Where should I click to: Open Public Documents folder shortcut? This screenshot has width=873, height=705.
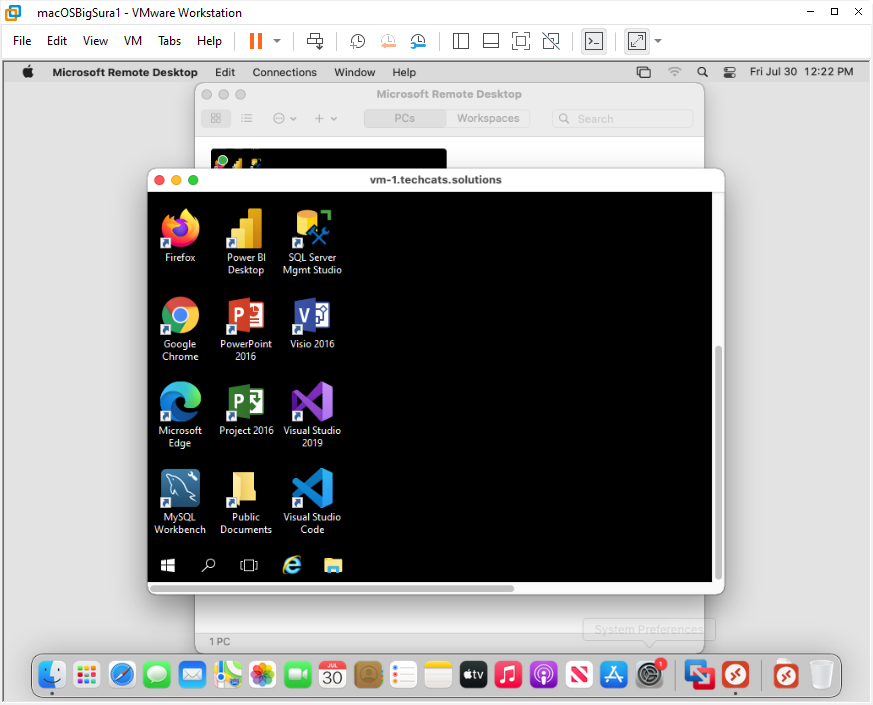click(246, 501)
